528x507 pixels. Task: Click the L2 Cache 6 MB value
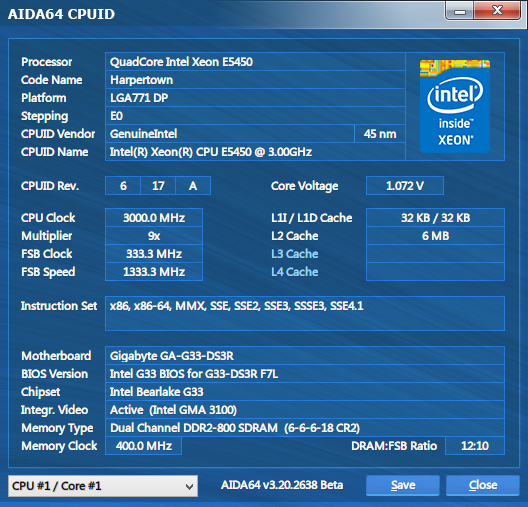click(x=435, y=236)
